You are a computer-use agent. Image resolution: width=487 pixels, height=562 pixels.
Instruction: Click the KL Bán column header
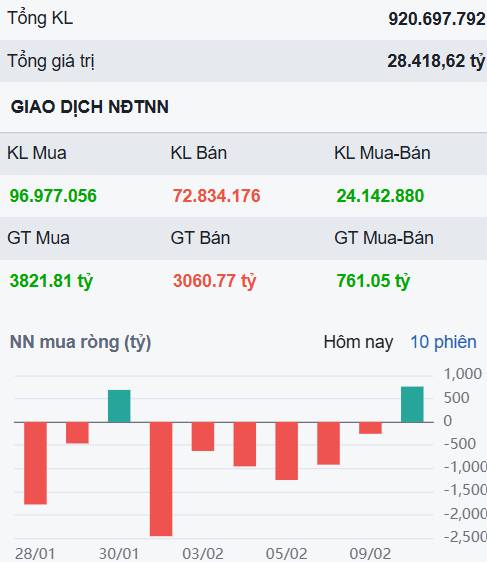click(199, 153)
